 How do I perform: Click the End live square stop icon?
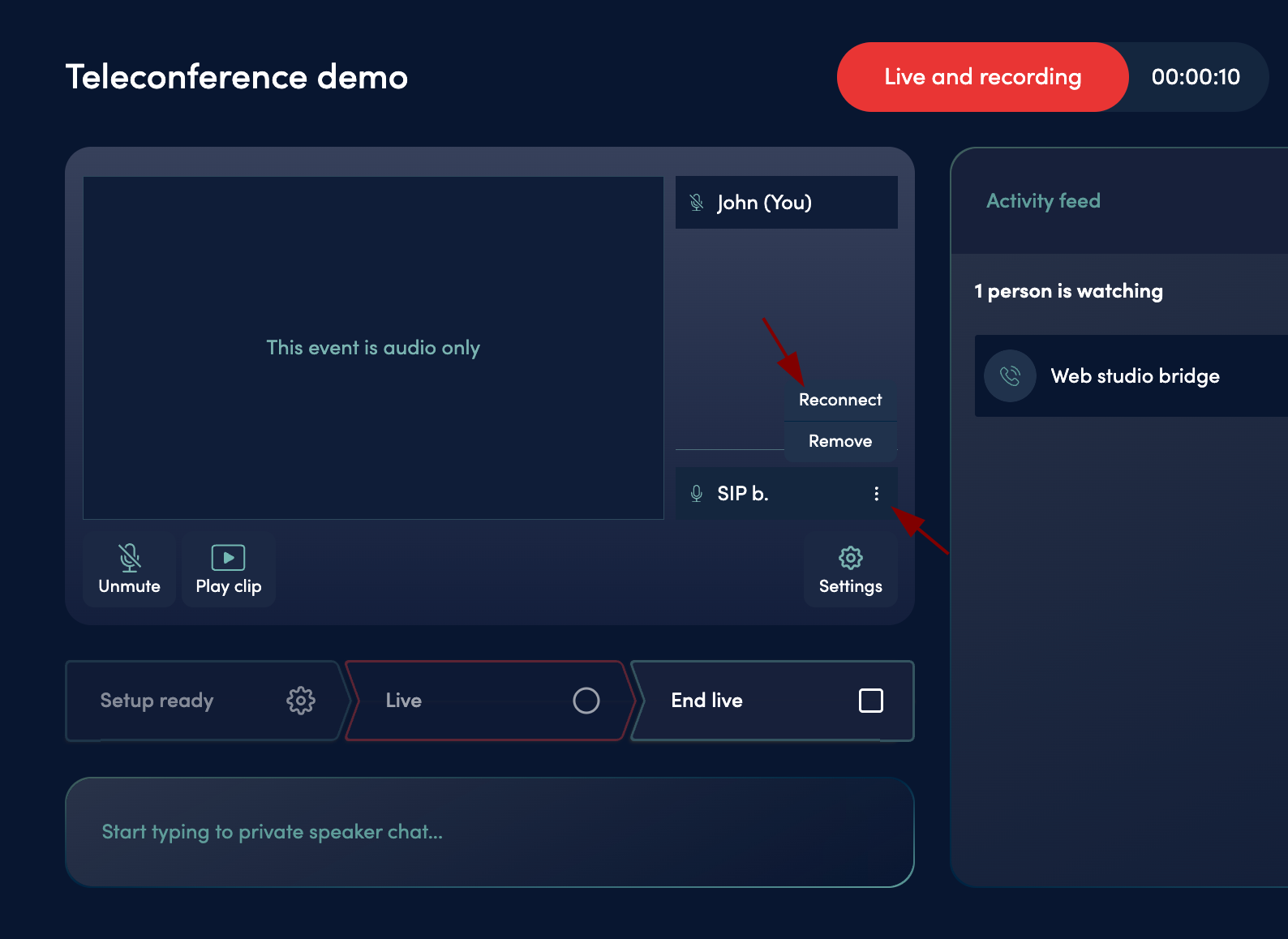[870, 701]
